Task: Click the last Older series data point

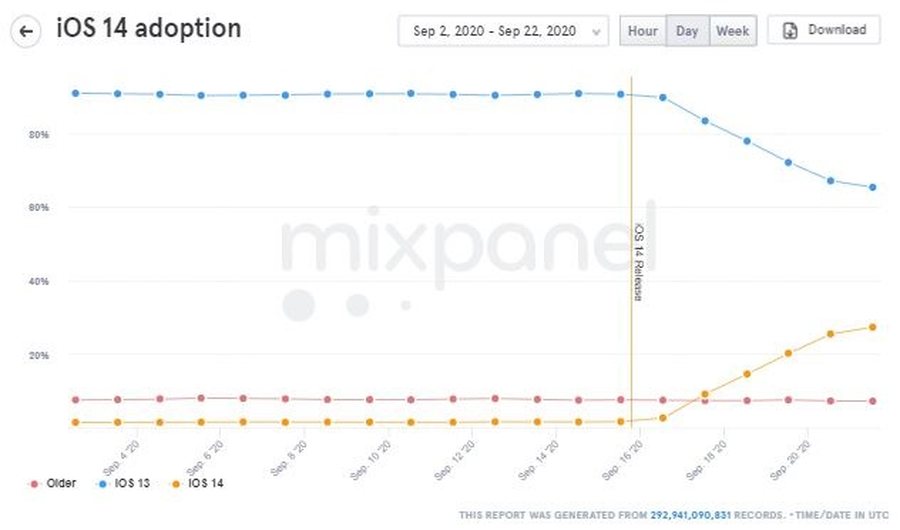Action: 873,401
